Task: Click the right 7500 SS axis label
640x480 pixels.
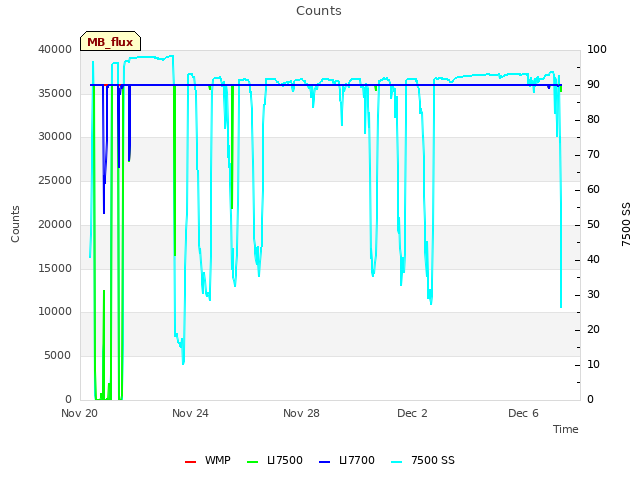Action: [626, 224]
